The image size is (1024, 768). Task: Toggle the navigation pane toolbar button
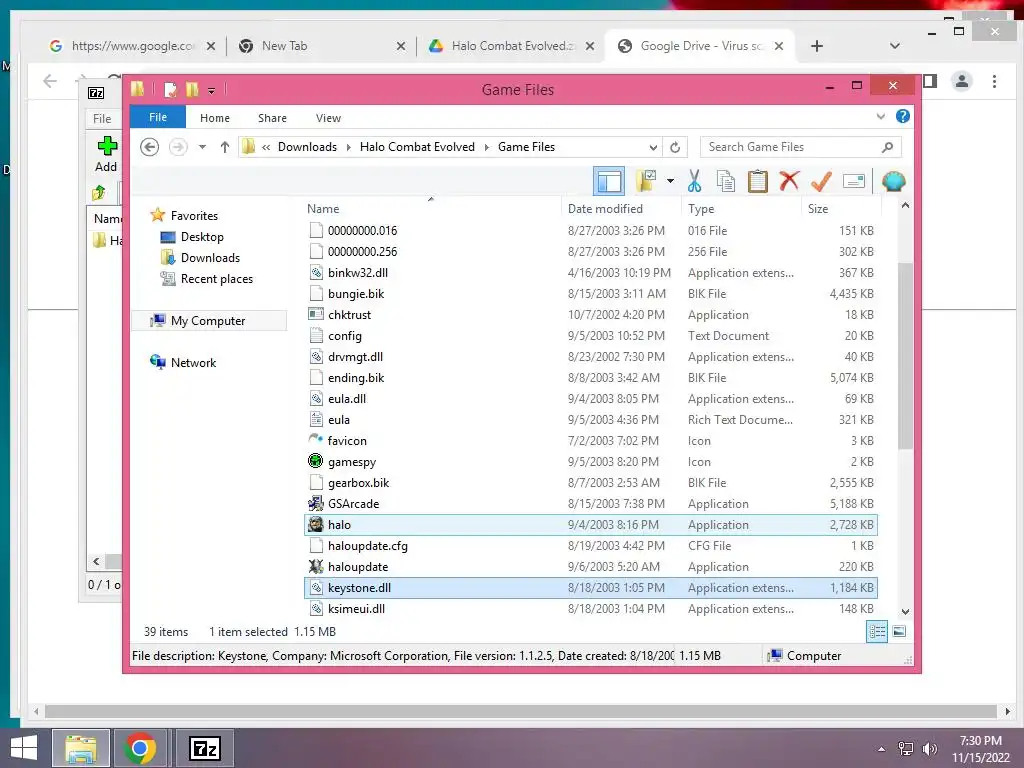pyautogui.click(x=609, y=181)
